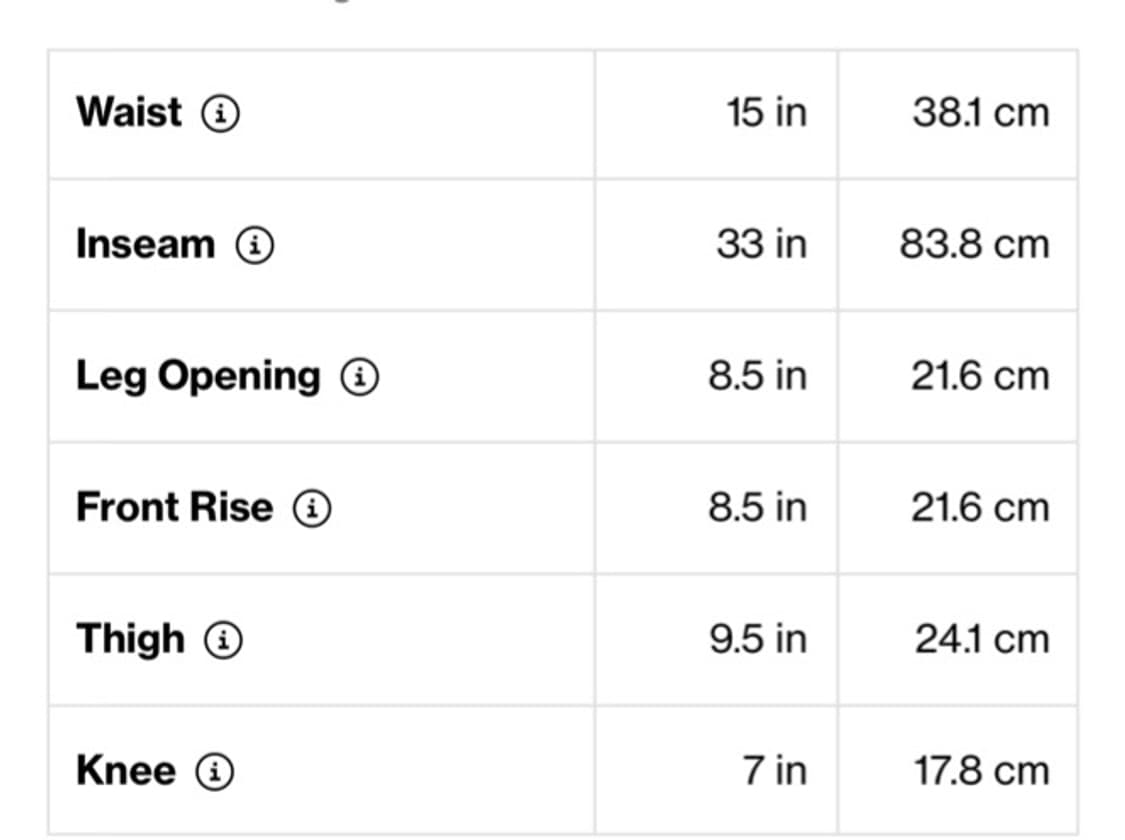1125x840 pixels.
Task: Select the 24.1 cm thigh measurement
Action: pos(982,640)
